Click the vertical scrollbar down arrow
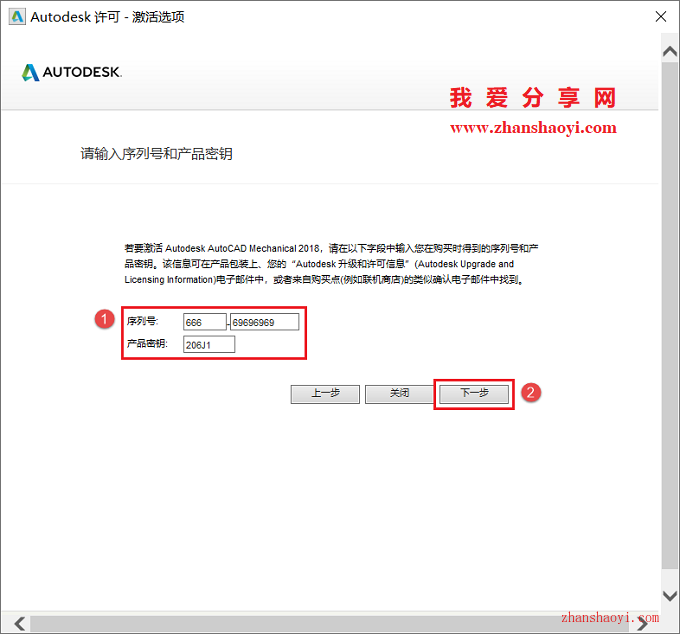Viewport: 680px width, 634px height. (x=670, y=596)
